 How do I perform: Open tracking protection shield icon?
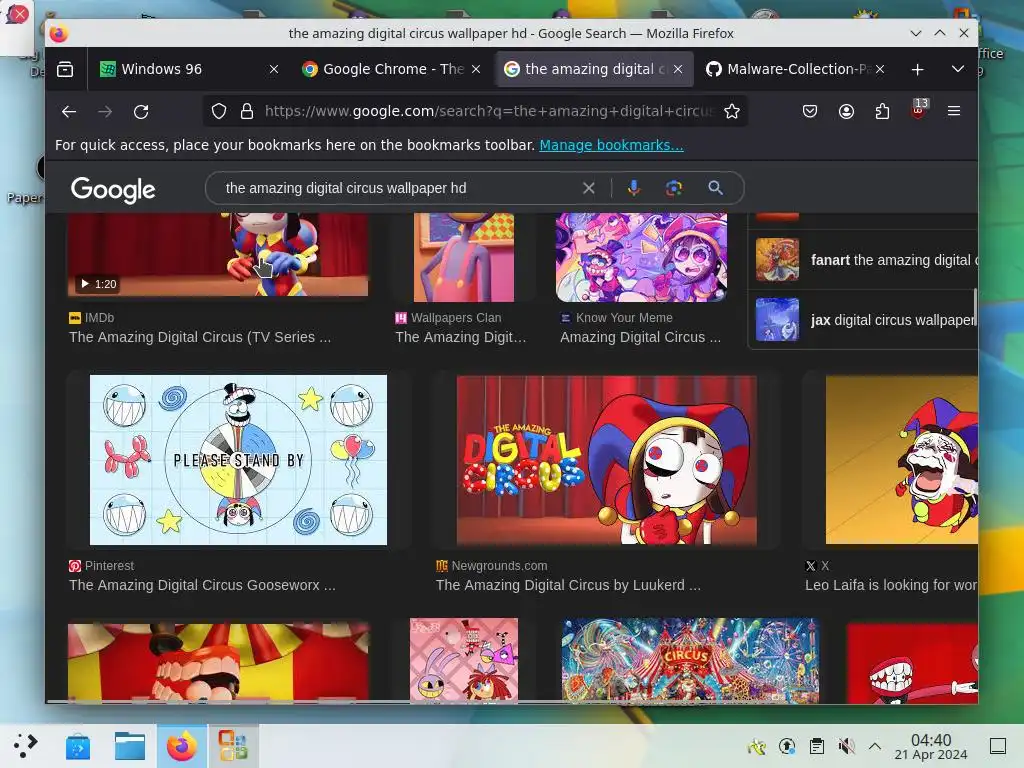[x=219, y=112]
